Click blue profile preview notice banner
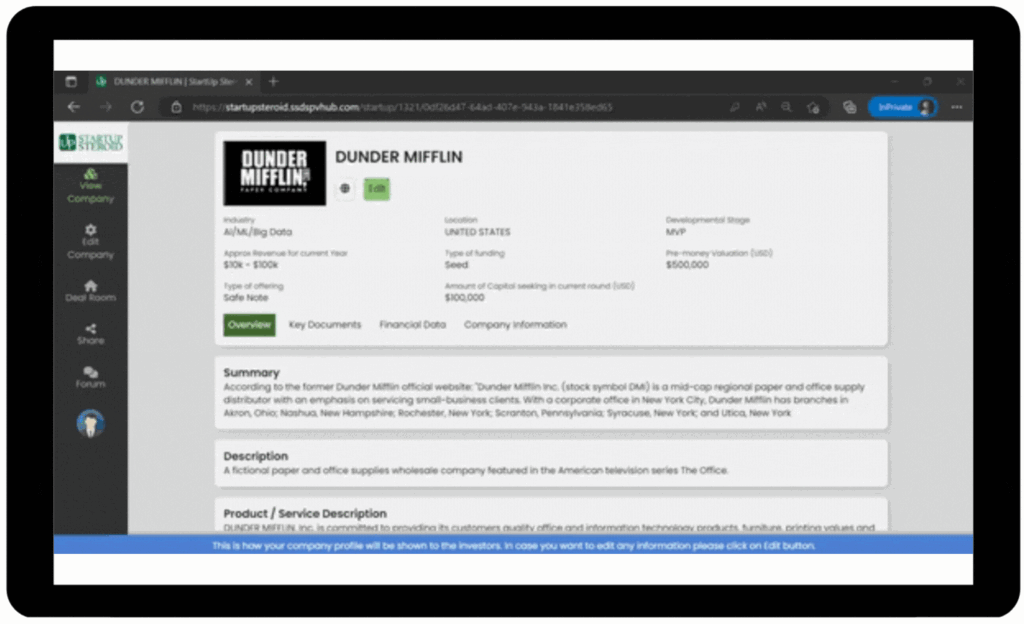This screenshot has height=624, width=1024. (x=513, y=545)
